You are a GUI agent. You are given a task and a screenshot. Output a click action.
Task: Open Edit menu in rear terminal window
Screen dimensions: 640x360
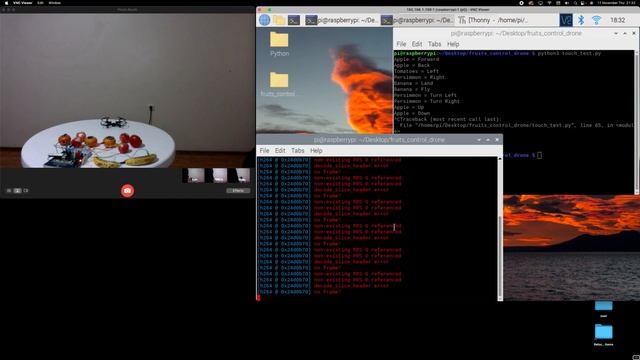tap(417, 44)
